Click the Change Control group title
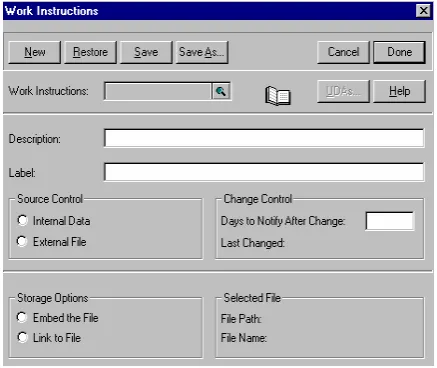Screen dimensions: 437x368 pos(258,199)
